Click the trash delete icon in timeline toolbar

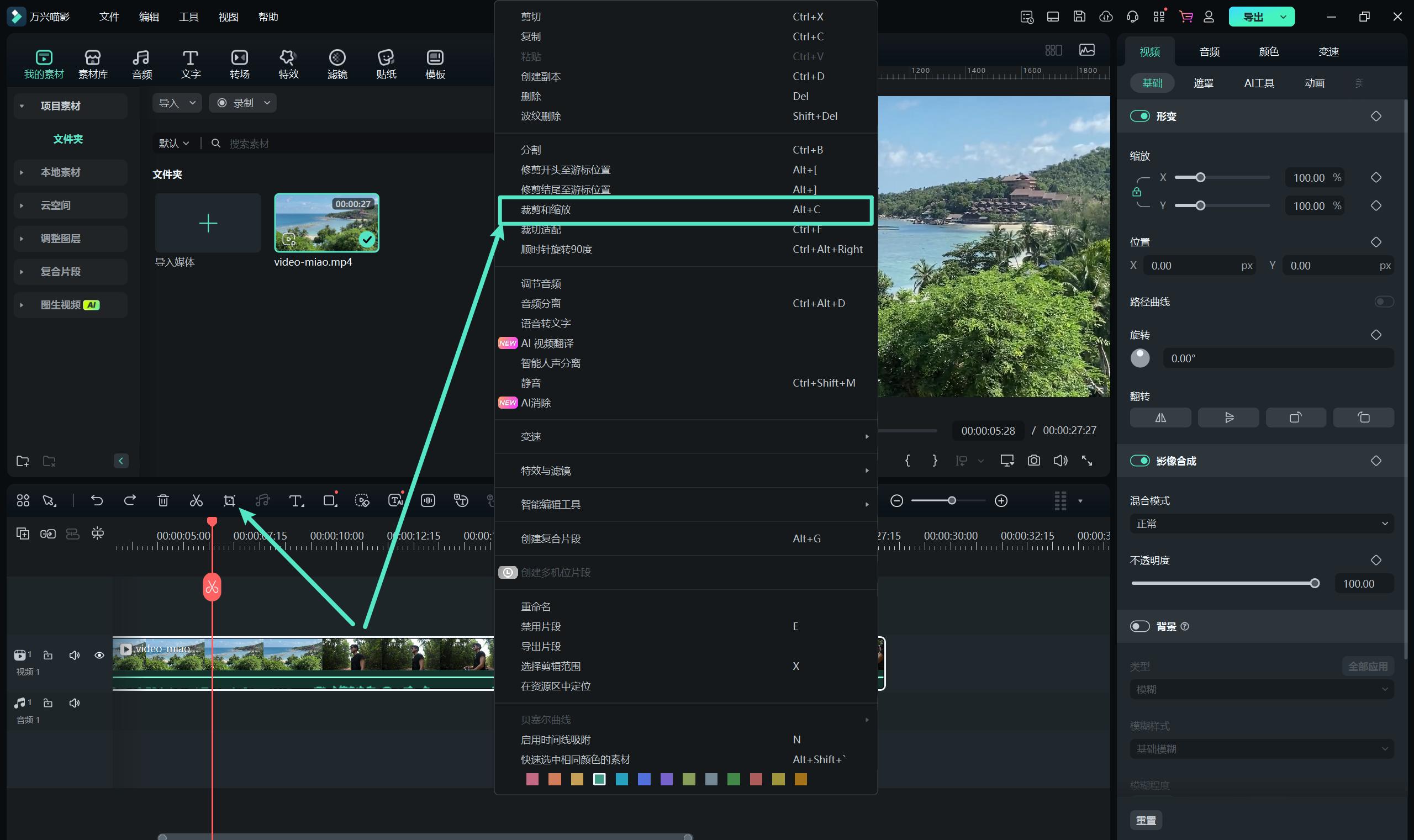(163, 500)
